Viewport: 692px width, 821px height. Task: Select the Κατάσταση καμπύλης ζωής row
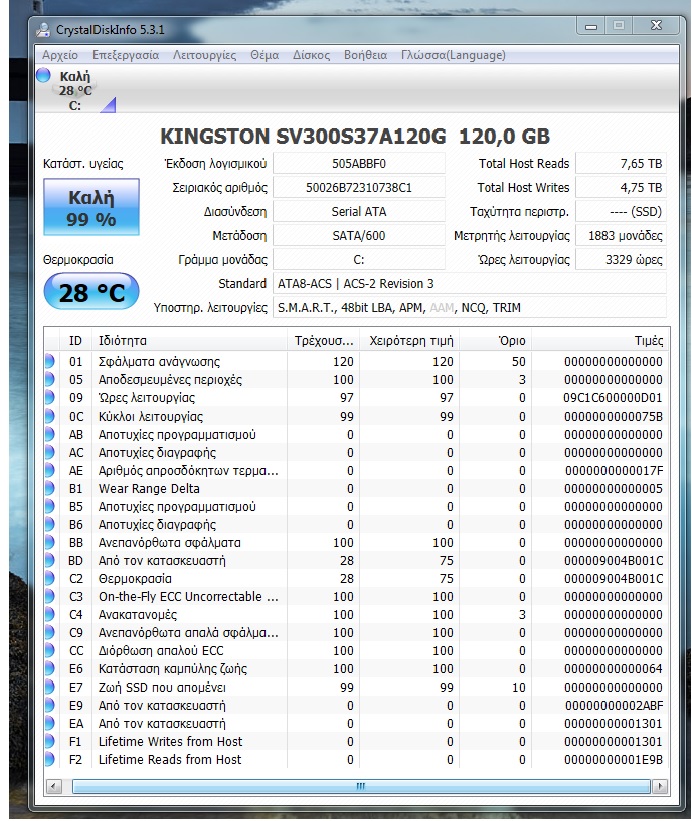[356, 669]
